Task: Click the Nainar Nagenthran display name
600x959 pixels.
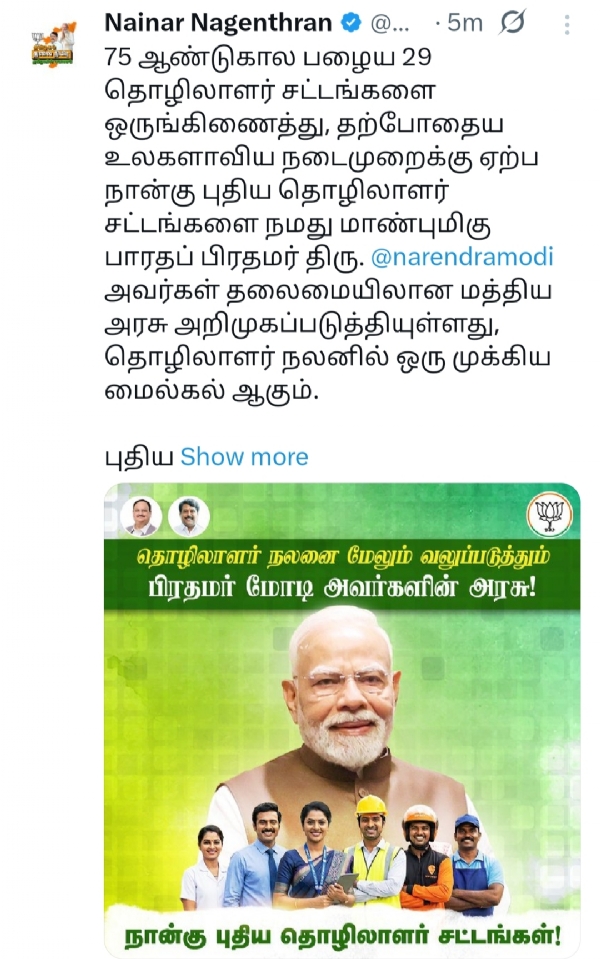Action: click(x=218, y=23)
